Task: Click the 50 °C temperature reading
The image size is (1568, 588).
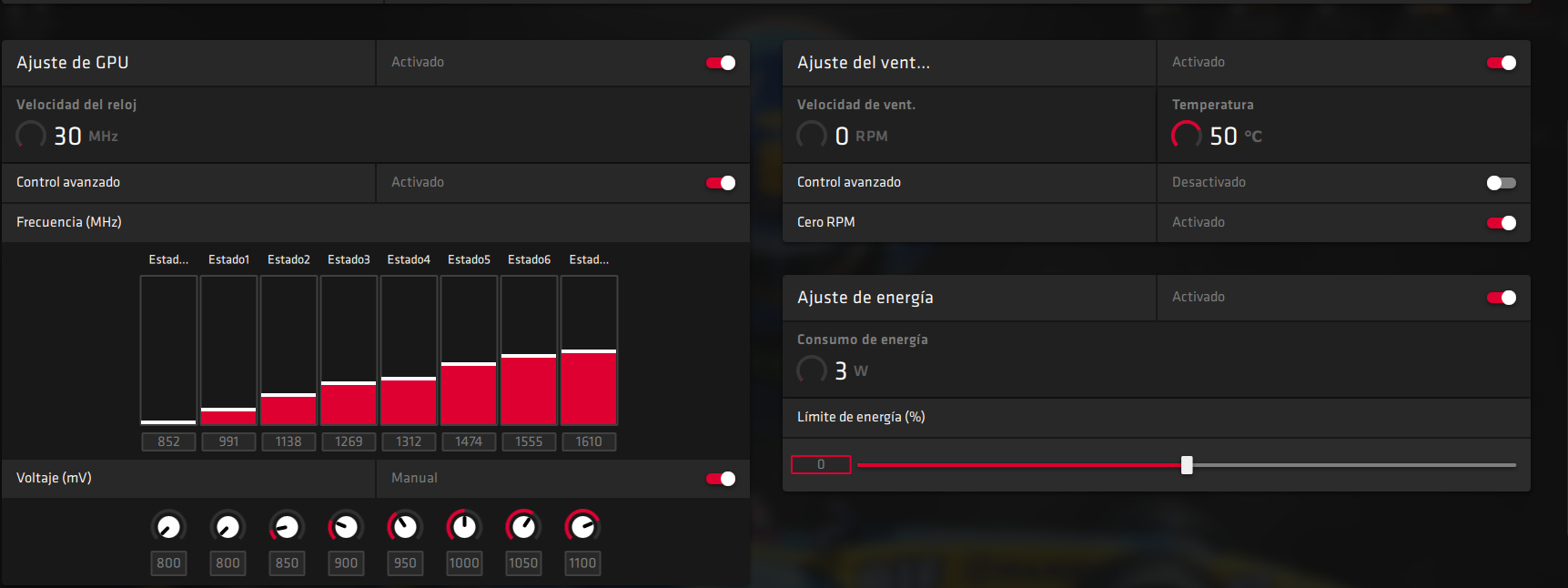Action: tap(1236, 137)
